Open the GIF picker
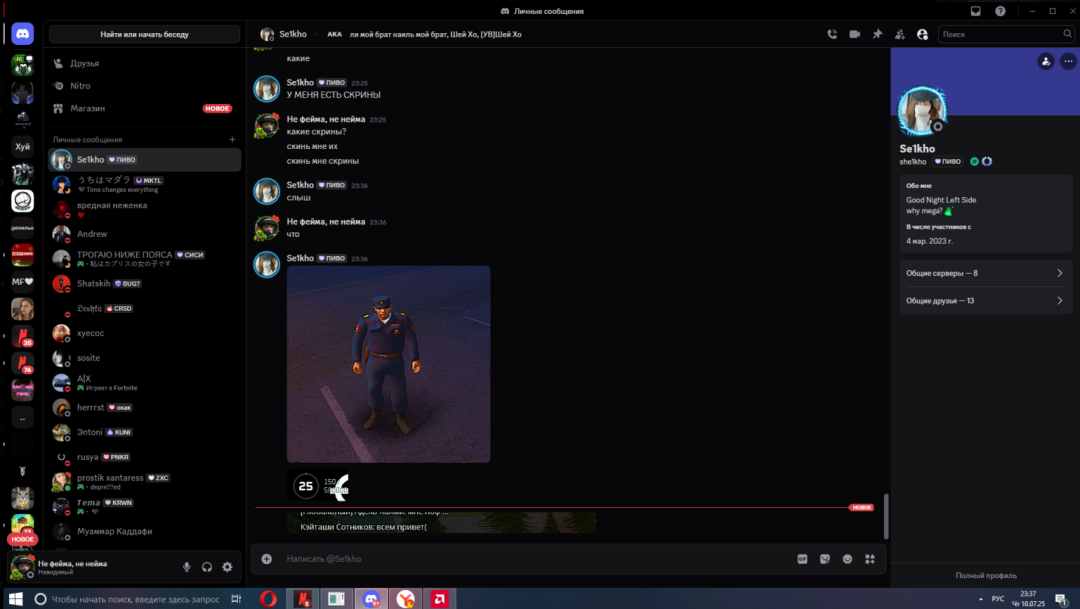The height and width of the screenshot is (609, 1080). tap(802, 559)
